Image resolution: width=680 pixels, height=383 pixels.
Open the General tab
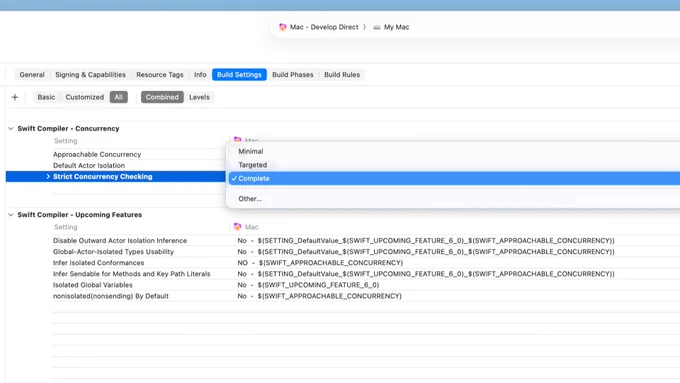(32, 75)
